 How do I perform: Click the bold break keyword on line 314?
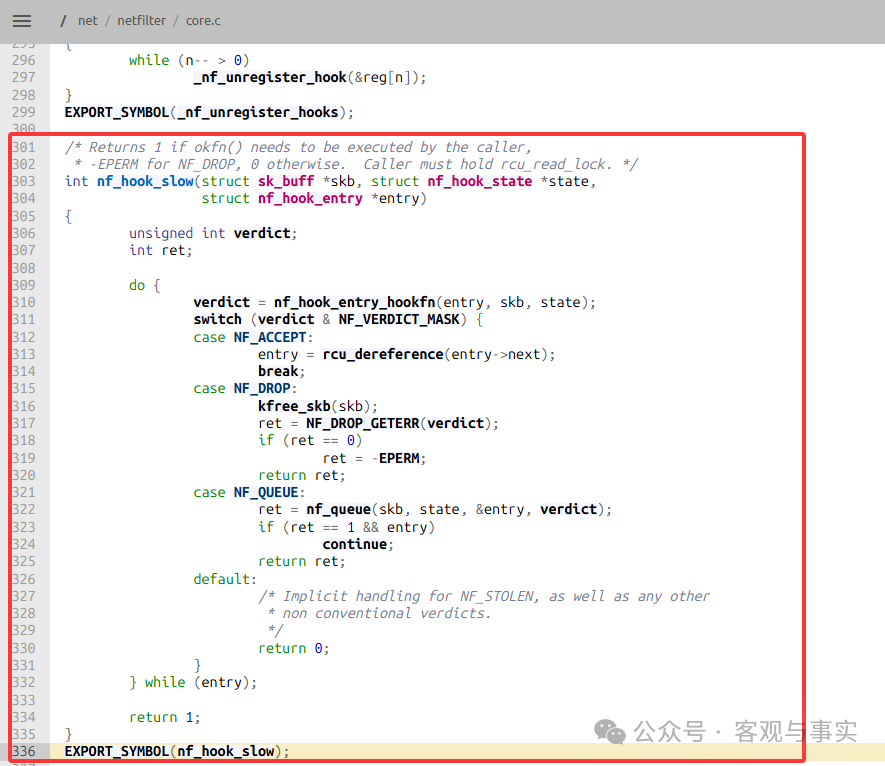[278, 371]
